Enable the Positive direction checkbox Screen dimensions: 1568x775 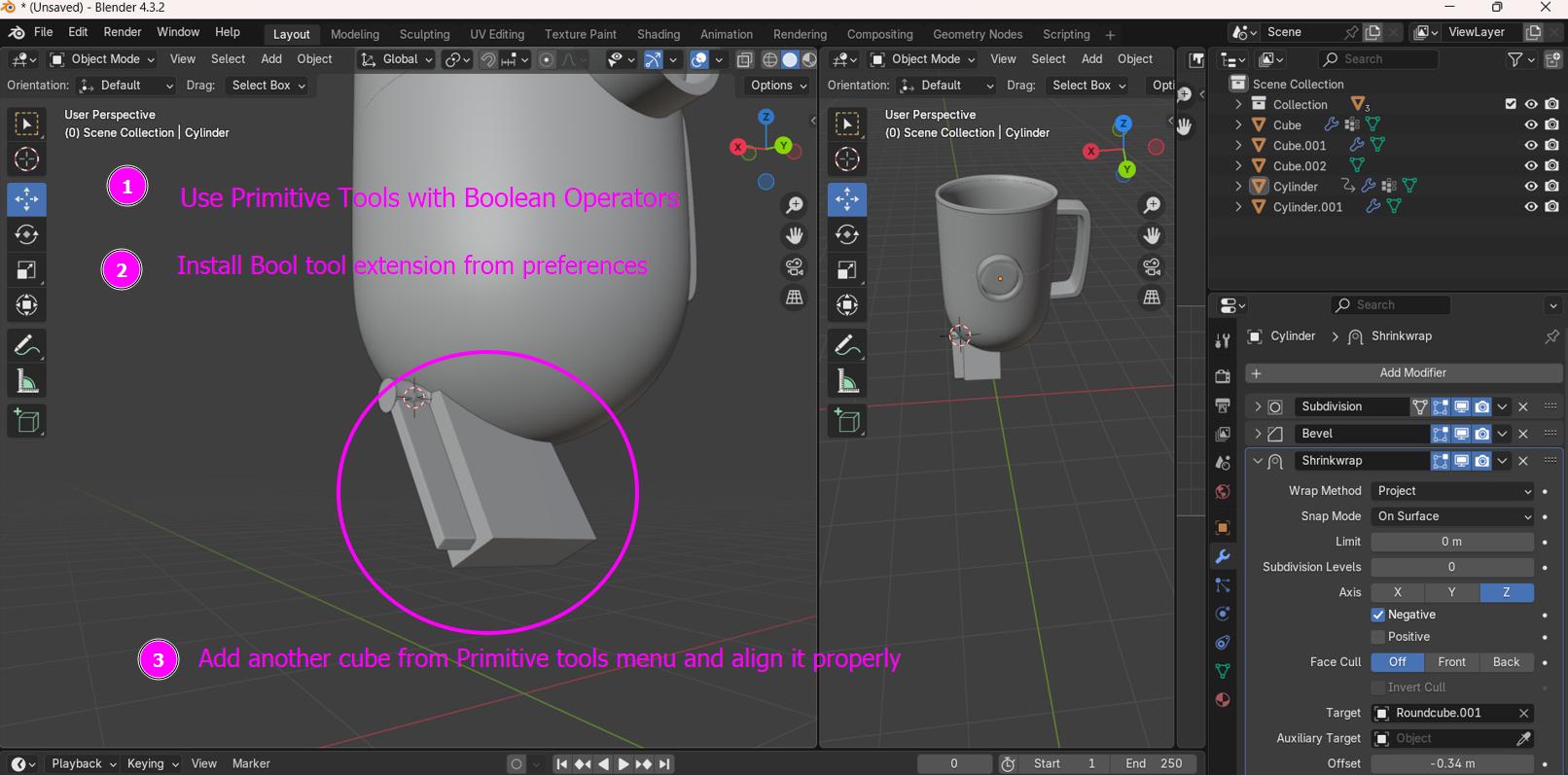[x=1377, y=637]
